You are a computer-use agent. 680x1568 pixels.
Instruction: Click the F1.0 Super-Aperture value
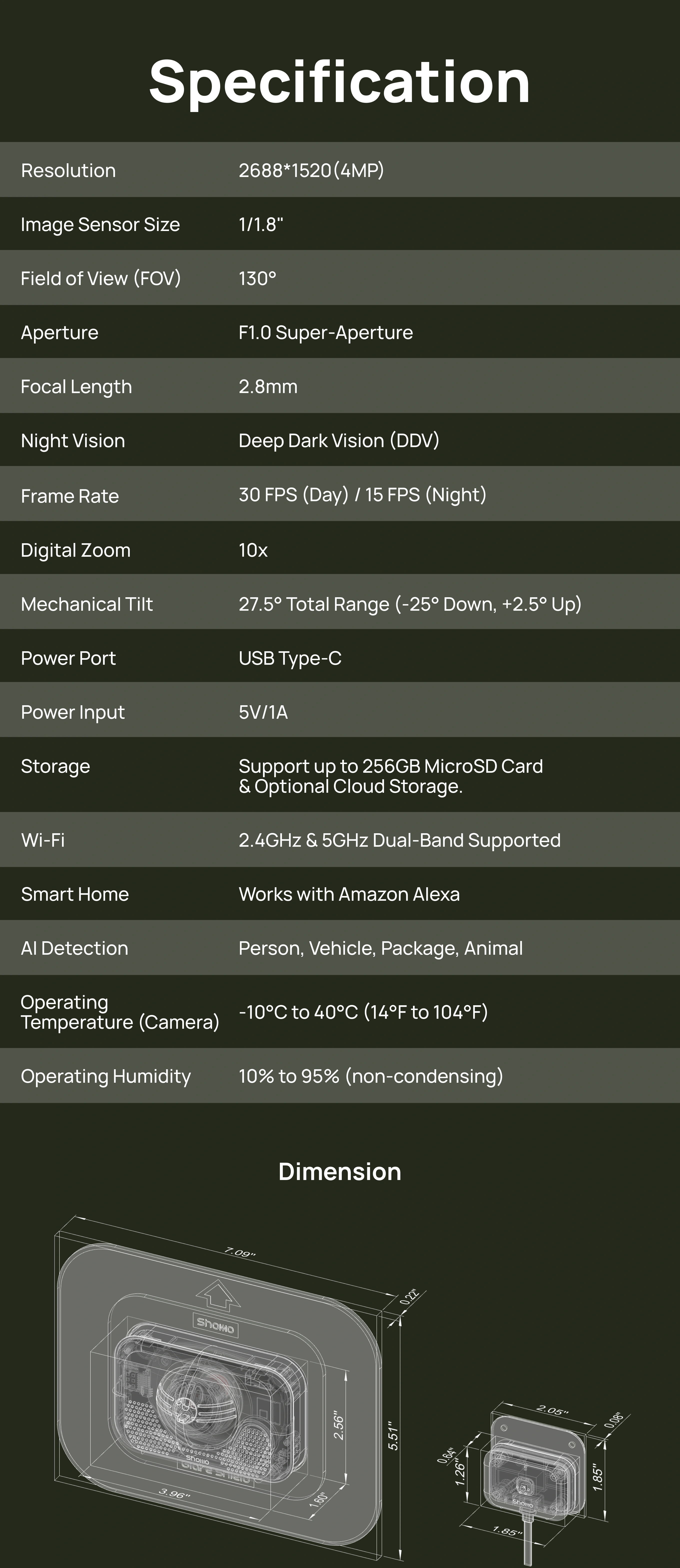(326, 332)
